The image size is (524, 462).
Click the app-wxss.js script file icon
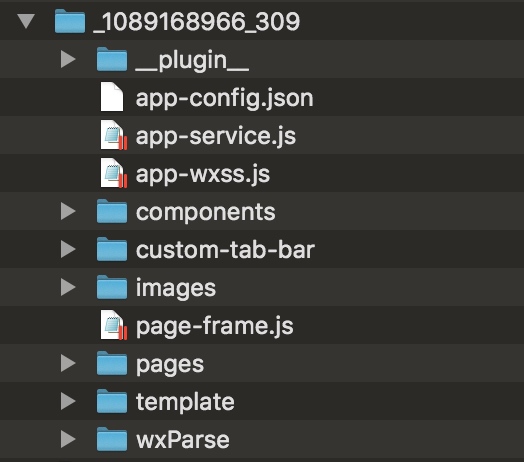click(114, 173)
